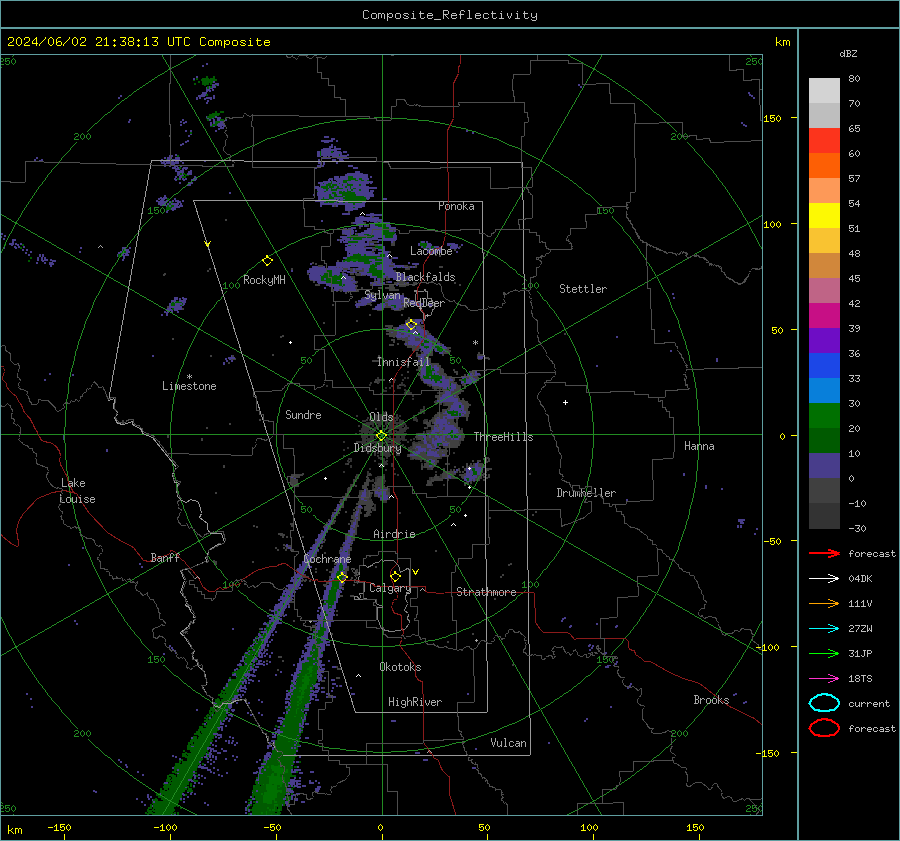This screenshot has height=841, width=900.
Task: Click the cyan 27ZW arrow in legend
Action: pyautogui.click(x=824, y=629)
